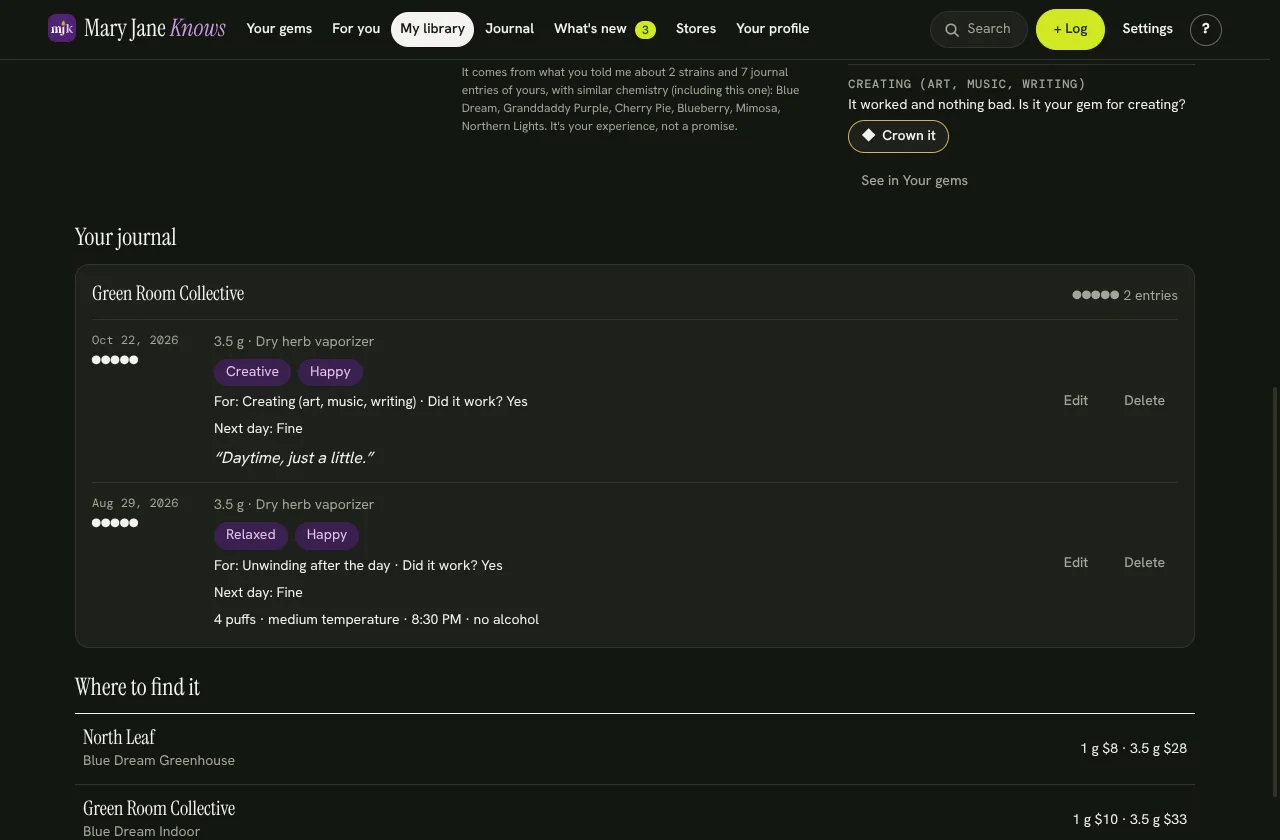This screenshot has width=1280, height=840.
Task: Delete the Aug 29, 2026 journal entry
Action: click(1144, 563)
